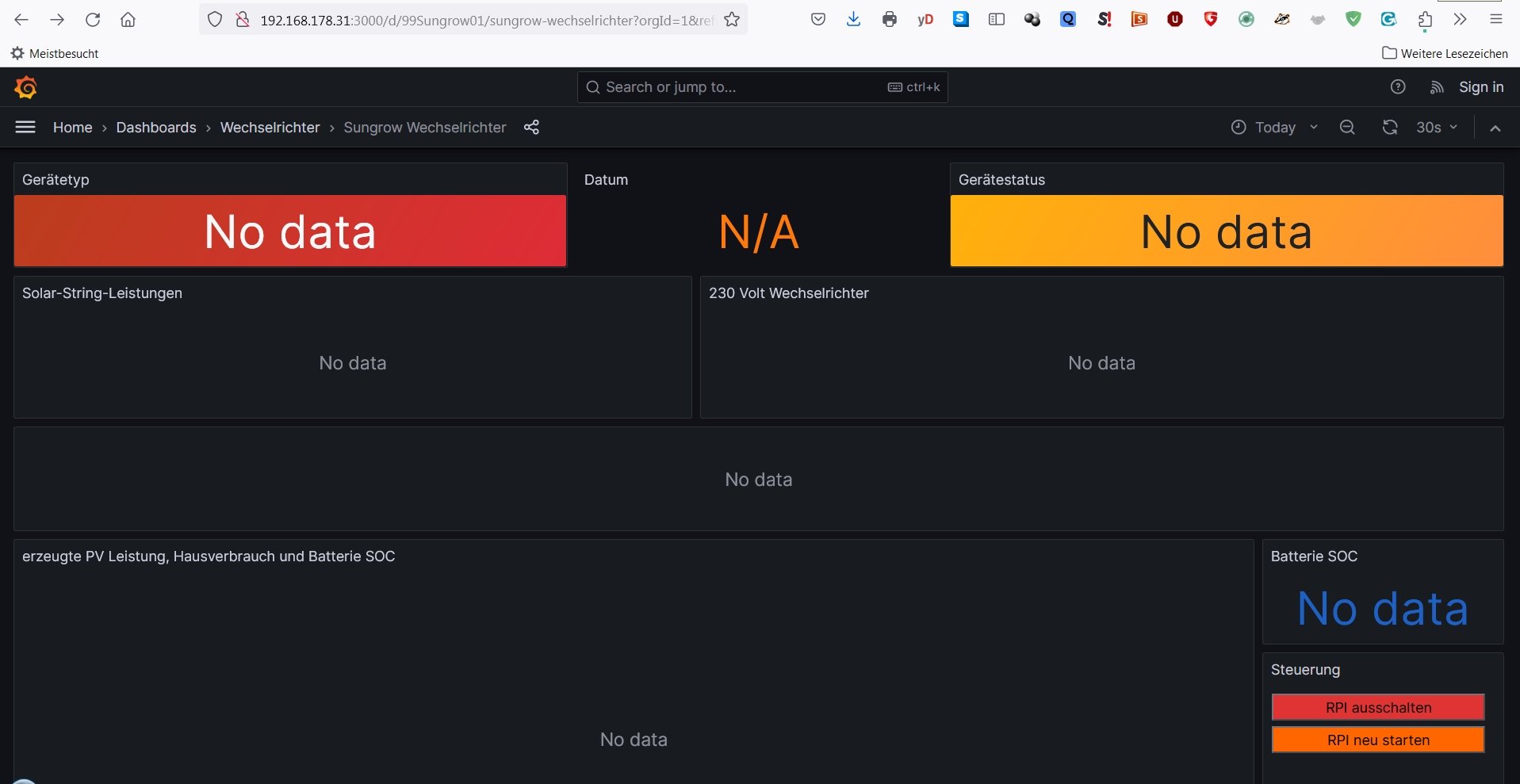Go to Home breadcrumb

(72, 128)
